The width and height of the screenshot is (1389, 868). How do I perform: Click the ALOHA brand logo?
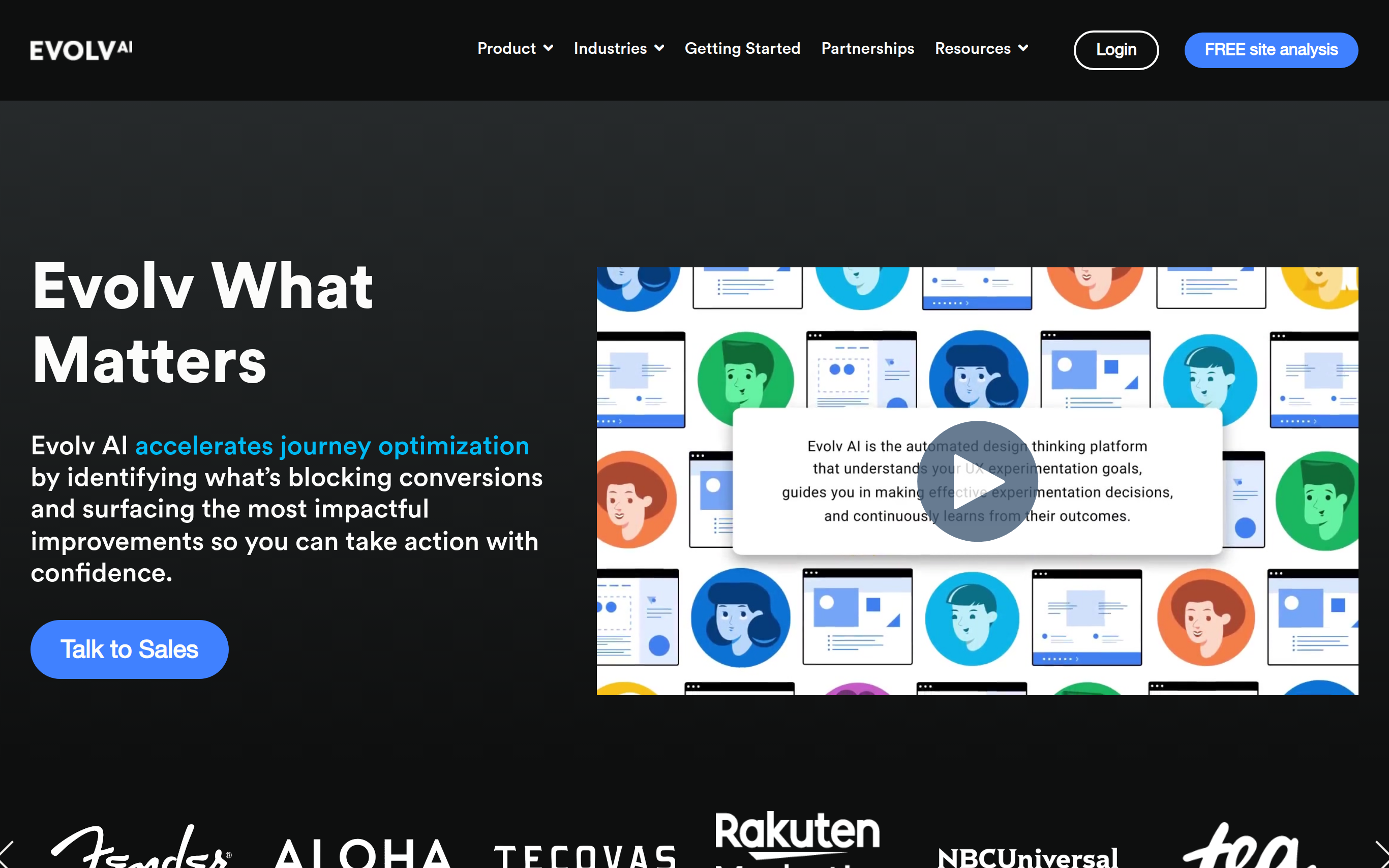tap(363, 854)
